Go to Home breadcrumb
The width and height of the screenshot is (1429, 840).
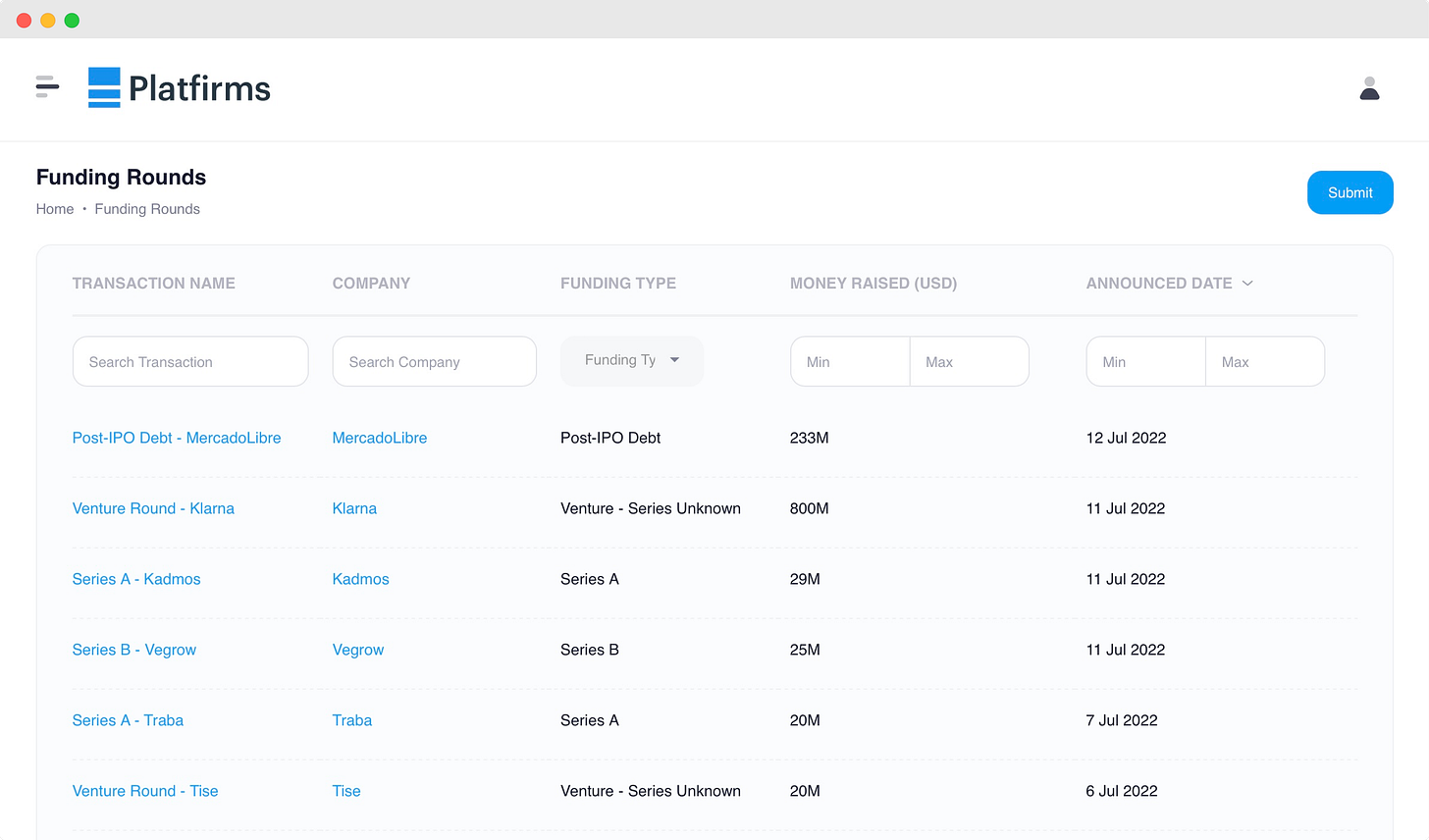(x=55, y=209)
